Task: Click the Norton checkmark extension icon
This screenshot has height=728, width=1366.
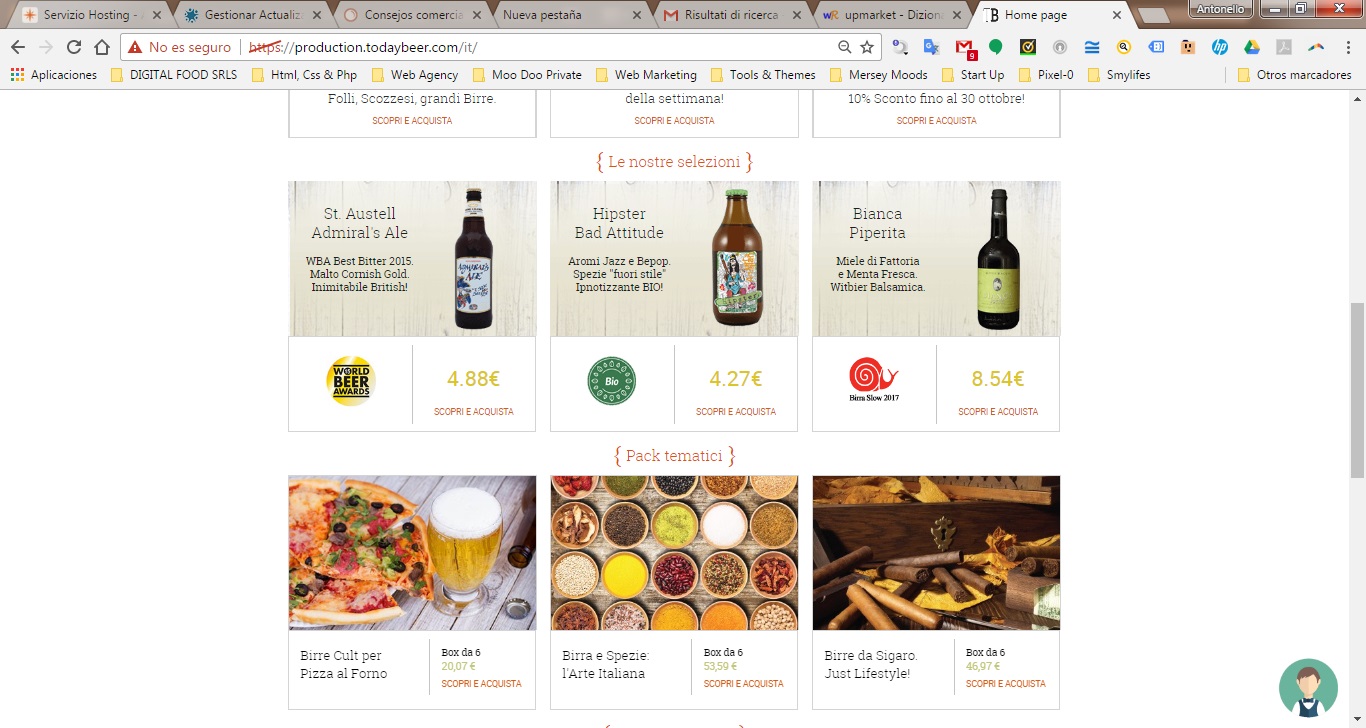Action: coord(1027,47)
